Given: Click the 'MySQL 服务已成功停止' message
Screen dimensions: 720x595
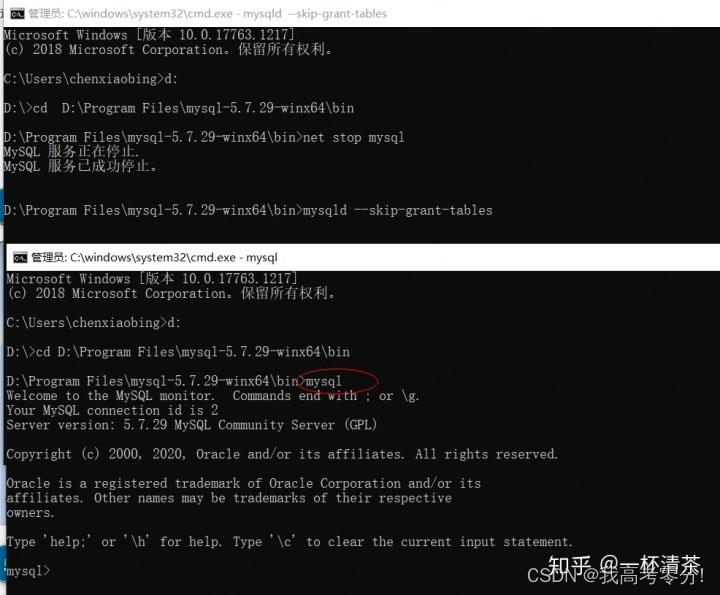Looking at the screenshot, I should click(80, 166).
